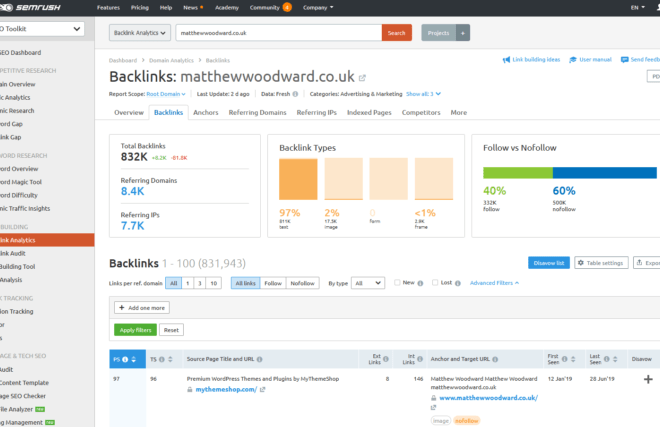Viewport: 660px width, 427px height.
Task: Click the Community notification badge
Action: (287, 8)
